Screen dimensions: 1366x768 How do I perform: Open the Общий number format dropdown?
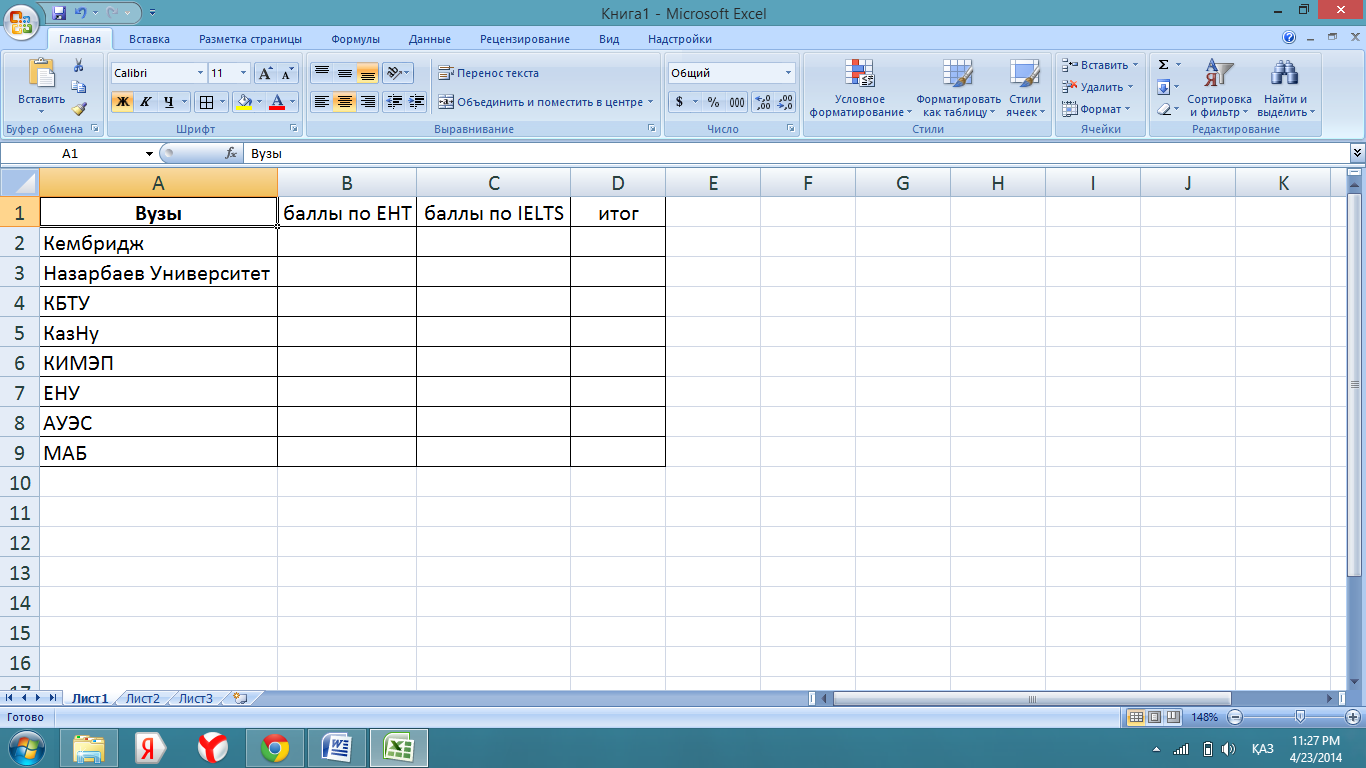[788, 73]
